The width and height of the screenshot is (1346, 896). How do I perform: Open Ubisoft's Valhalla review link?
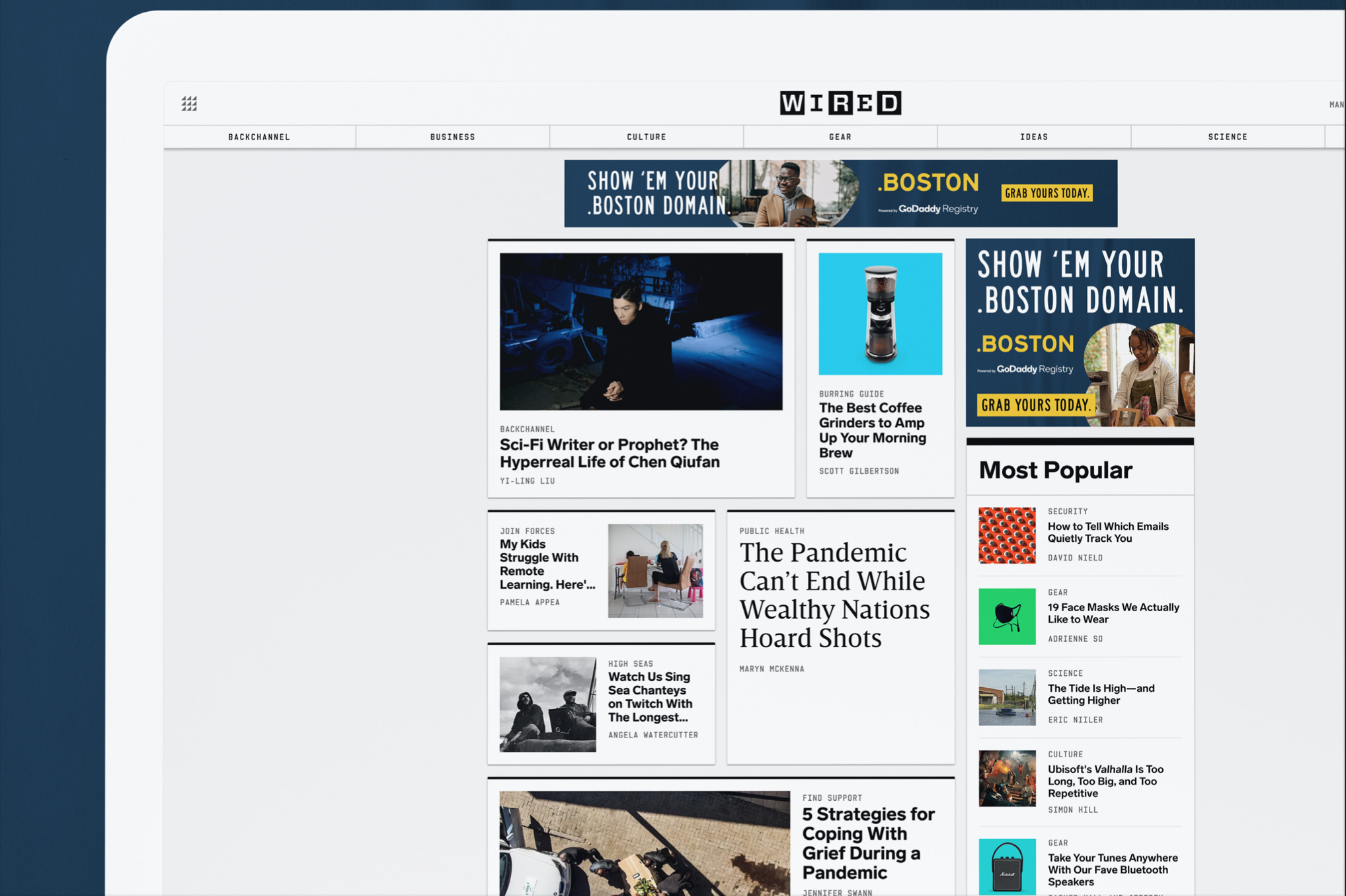pos(1105,781)
